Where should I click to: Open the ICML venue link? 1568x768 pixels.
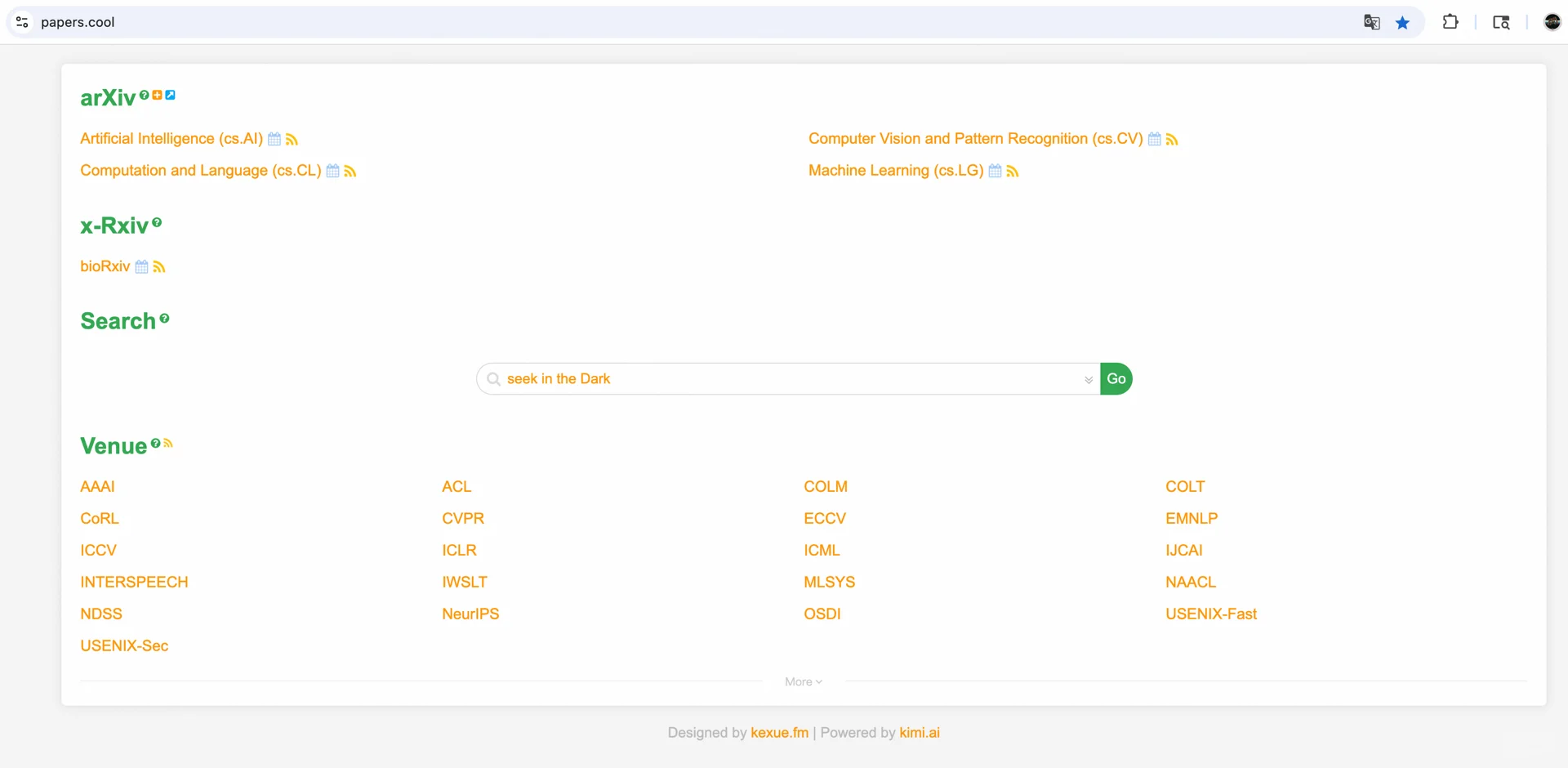[822, 551]
